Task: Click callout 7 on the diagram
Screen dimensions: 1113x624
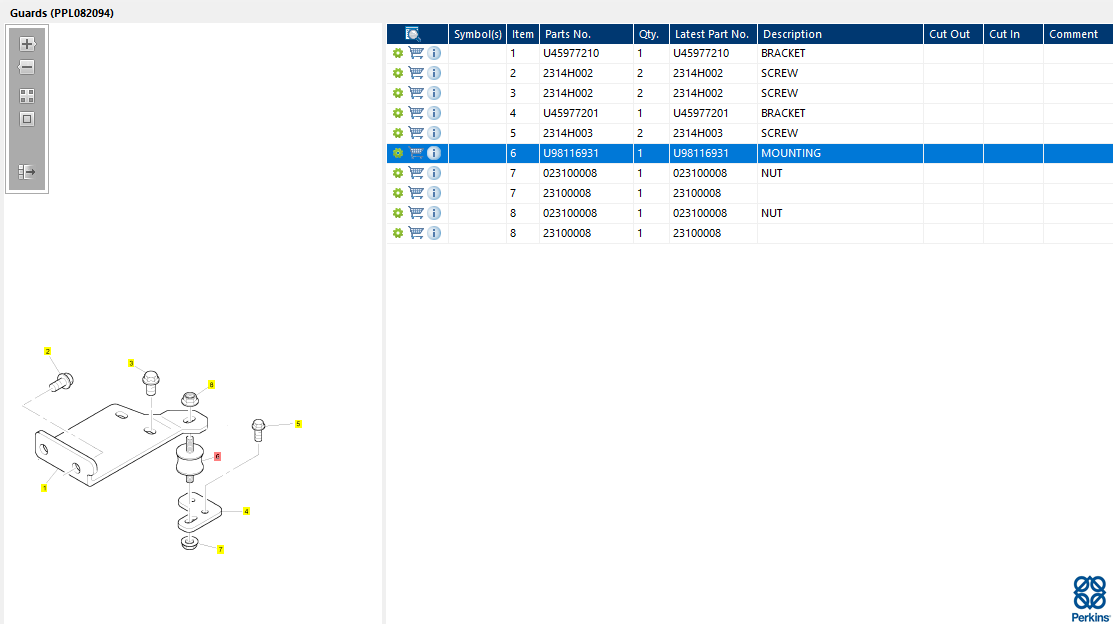Action: tap(220, 549)
